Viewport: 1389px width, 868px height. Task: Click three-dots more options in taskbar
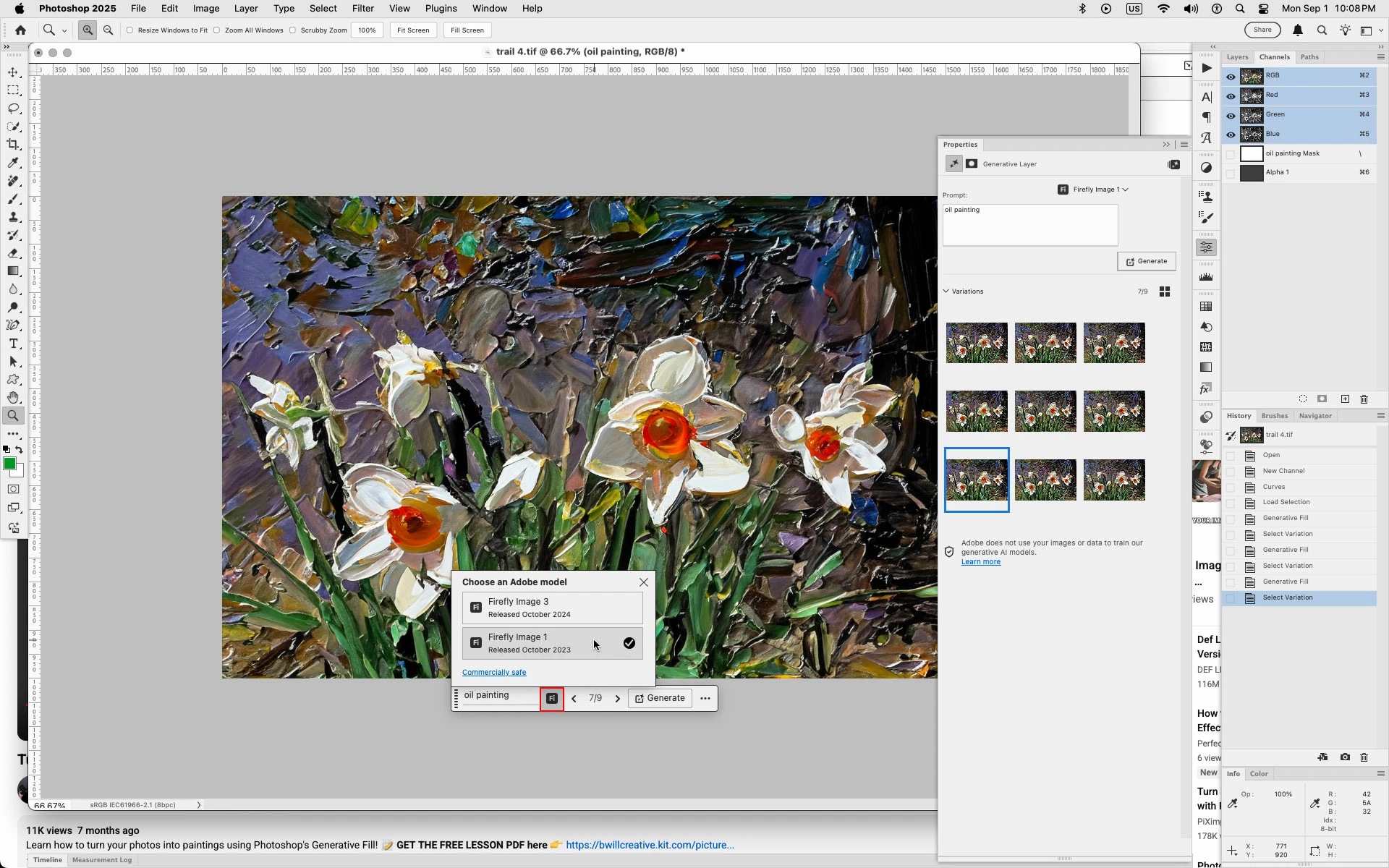705,699
